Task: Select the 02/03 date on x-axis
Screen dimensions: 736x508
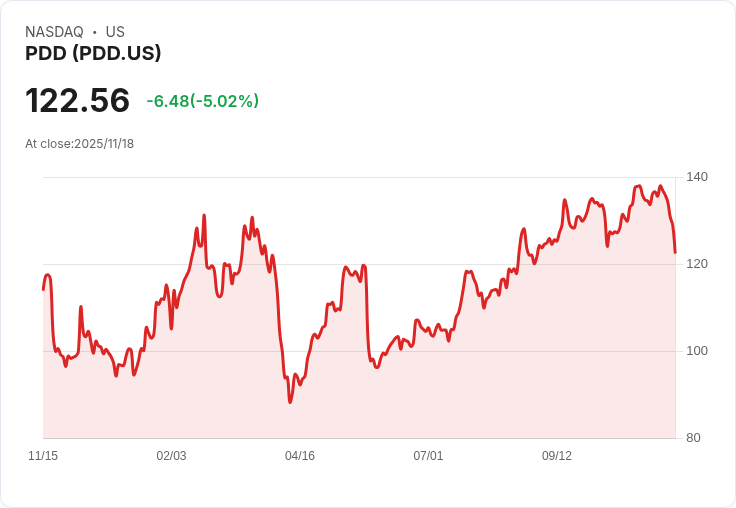Action: coord(171,456)
